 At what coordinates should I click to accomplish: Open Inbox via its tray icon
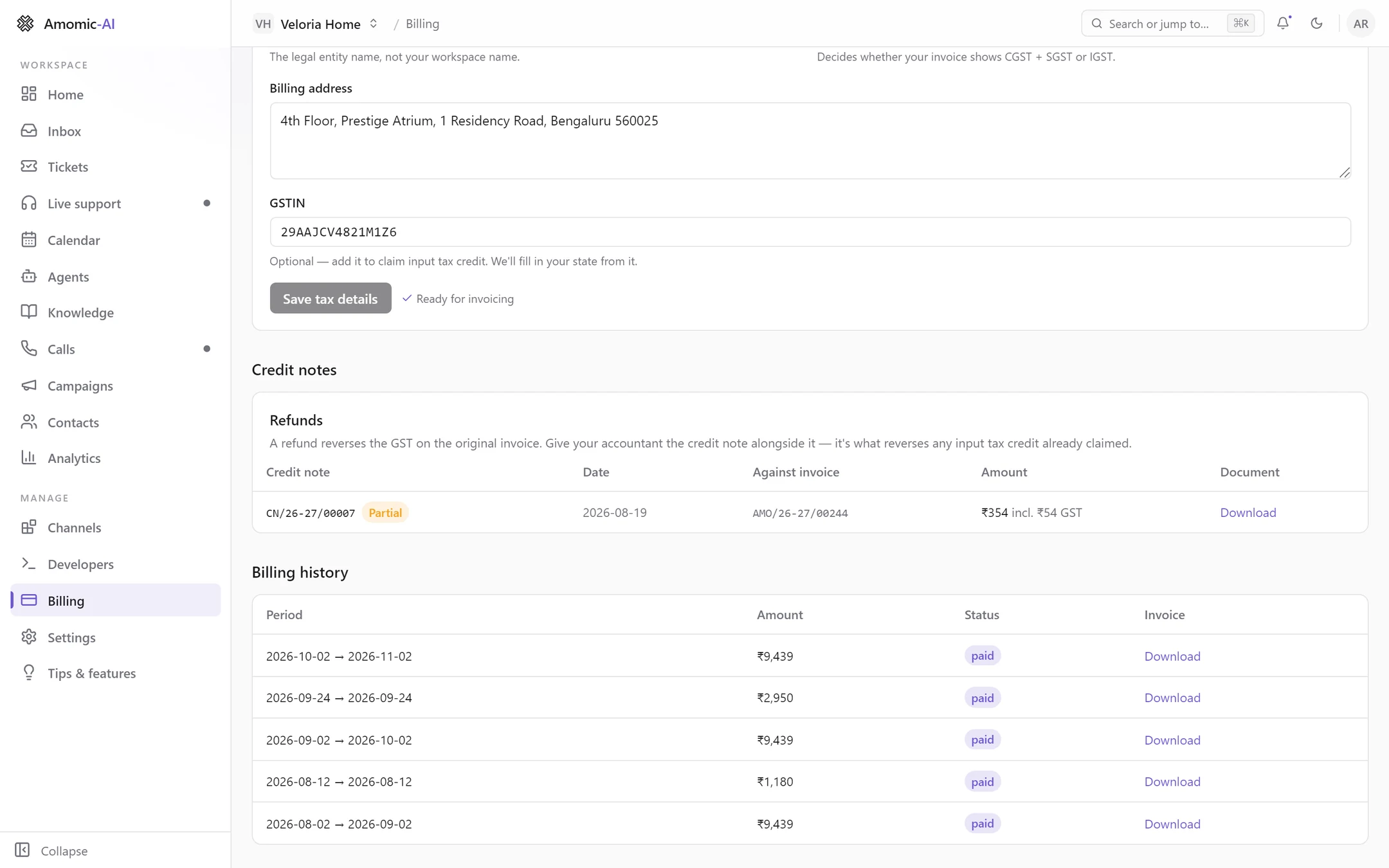(x=29, y=131)
